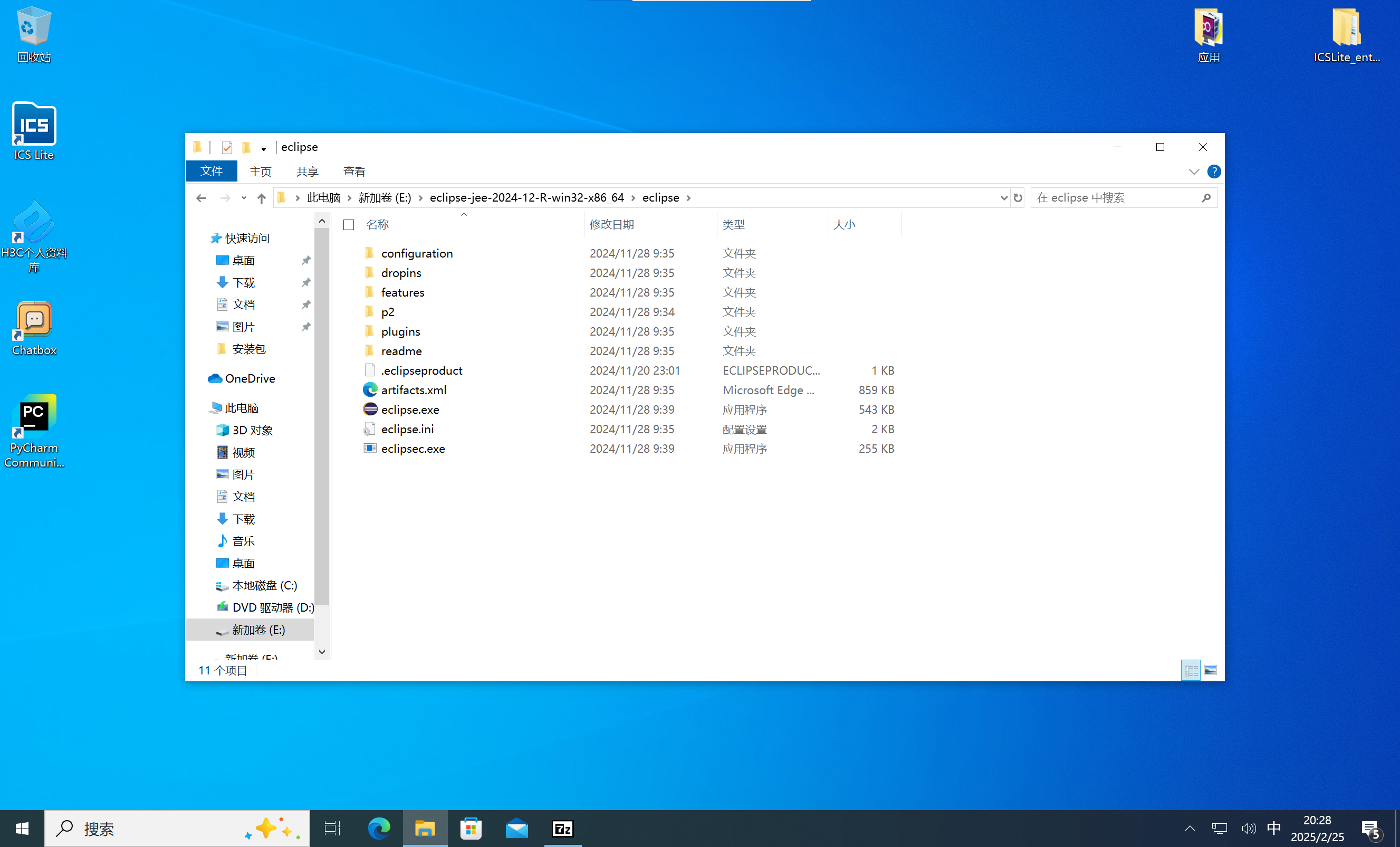1400x847 pixels.
Task: Click the search magnifier icon
Action: [1206, 198]
